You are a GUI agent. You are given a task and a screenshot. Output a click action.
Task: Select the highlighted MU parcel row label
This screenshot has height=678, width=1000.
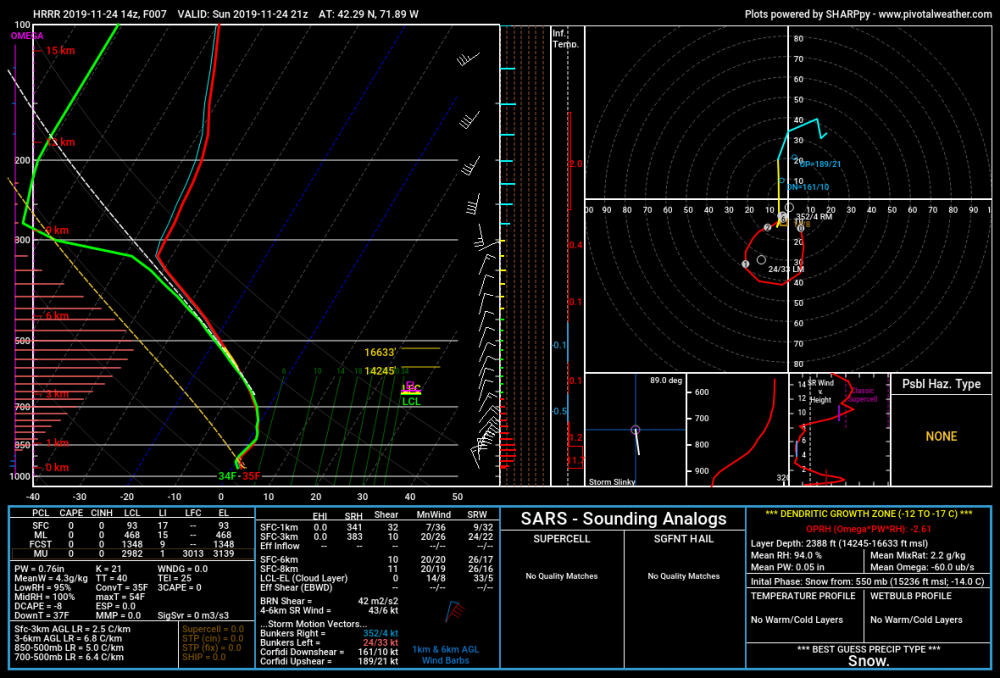pyautogui.click(x=40, y=554)
